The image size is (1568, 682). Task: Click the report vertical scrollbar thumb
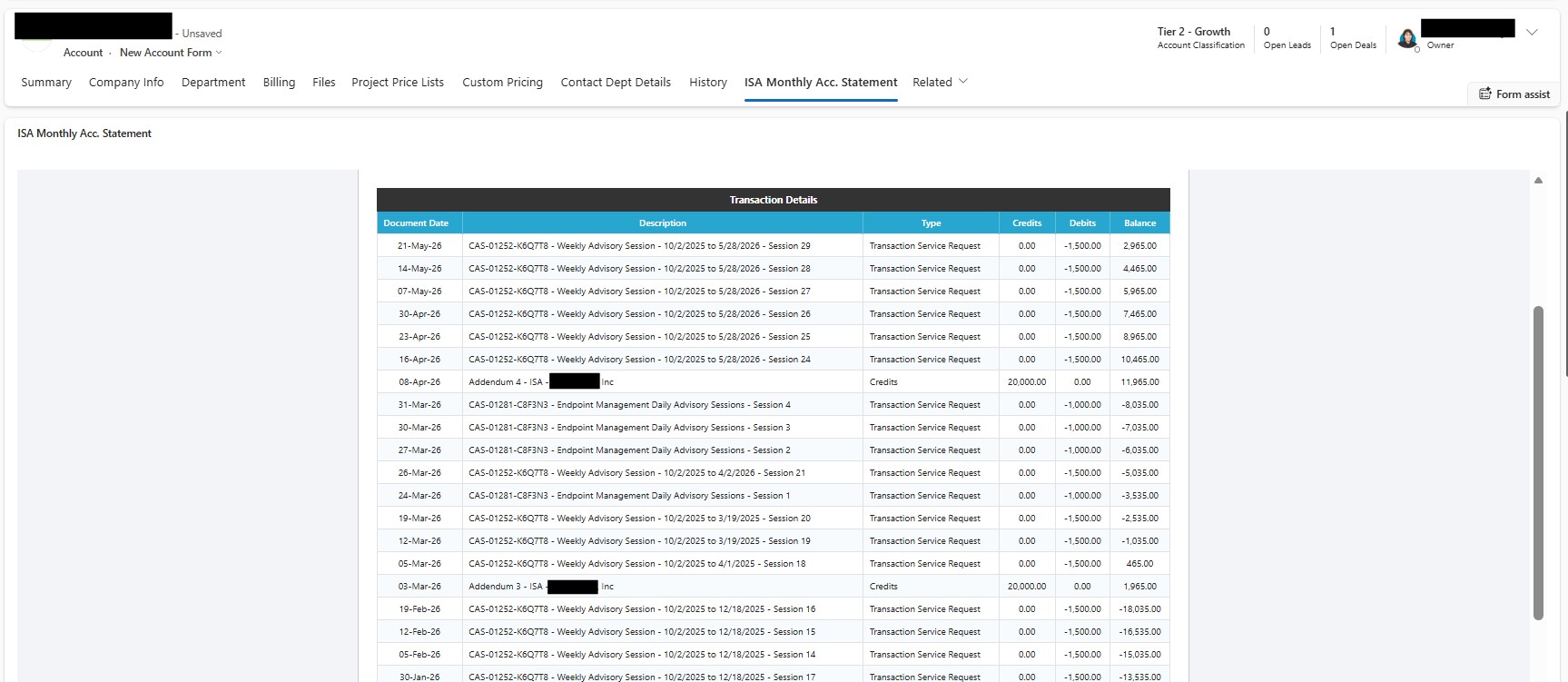click(1538, 463)
